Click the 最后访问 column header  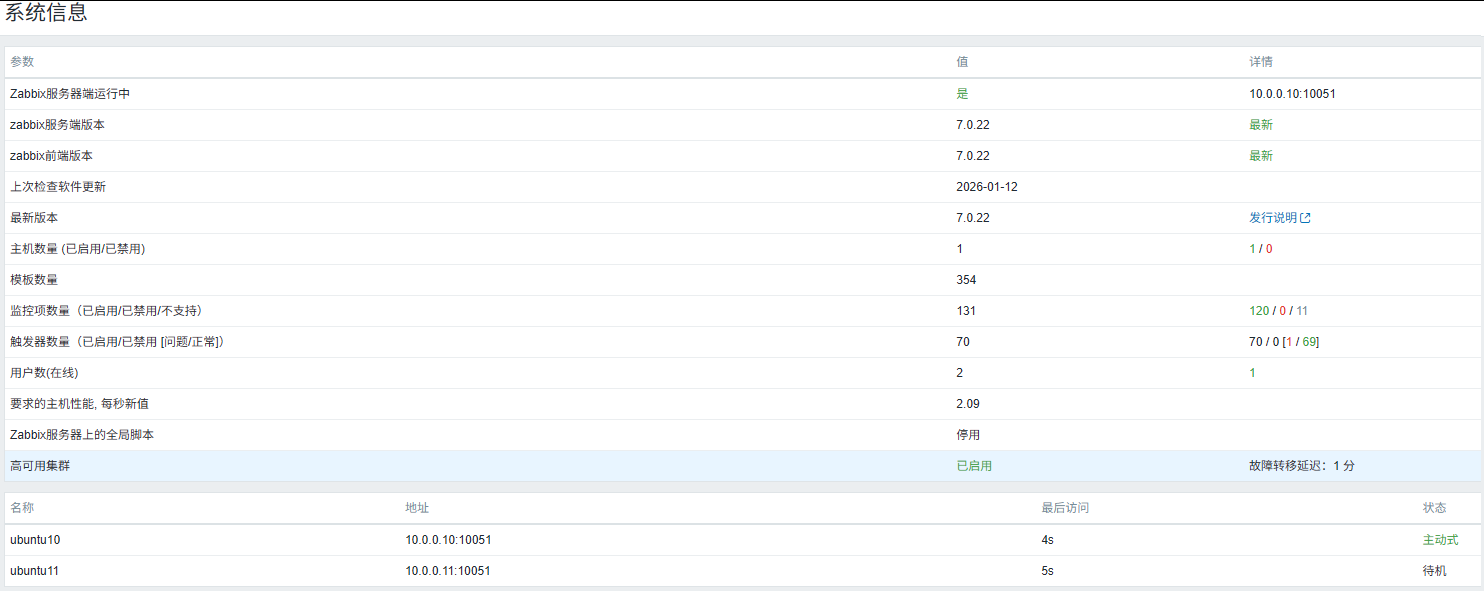pyautogui.click(x=1065, y=508)
